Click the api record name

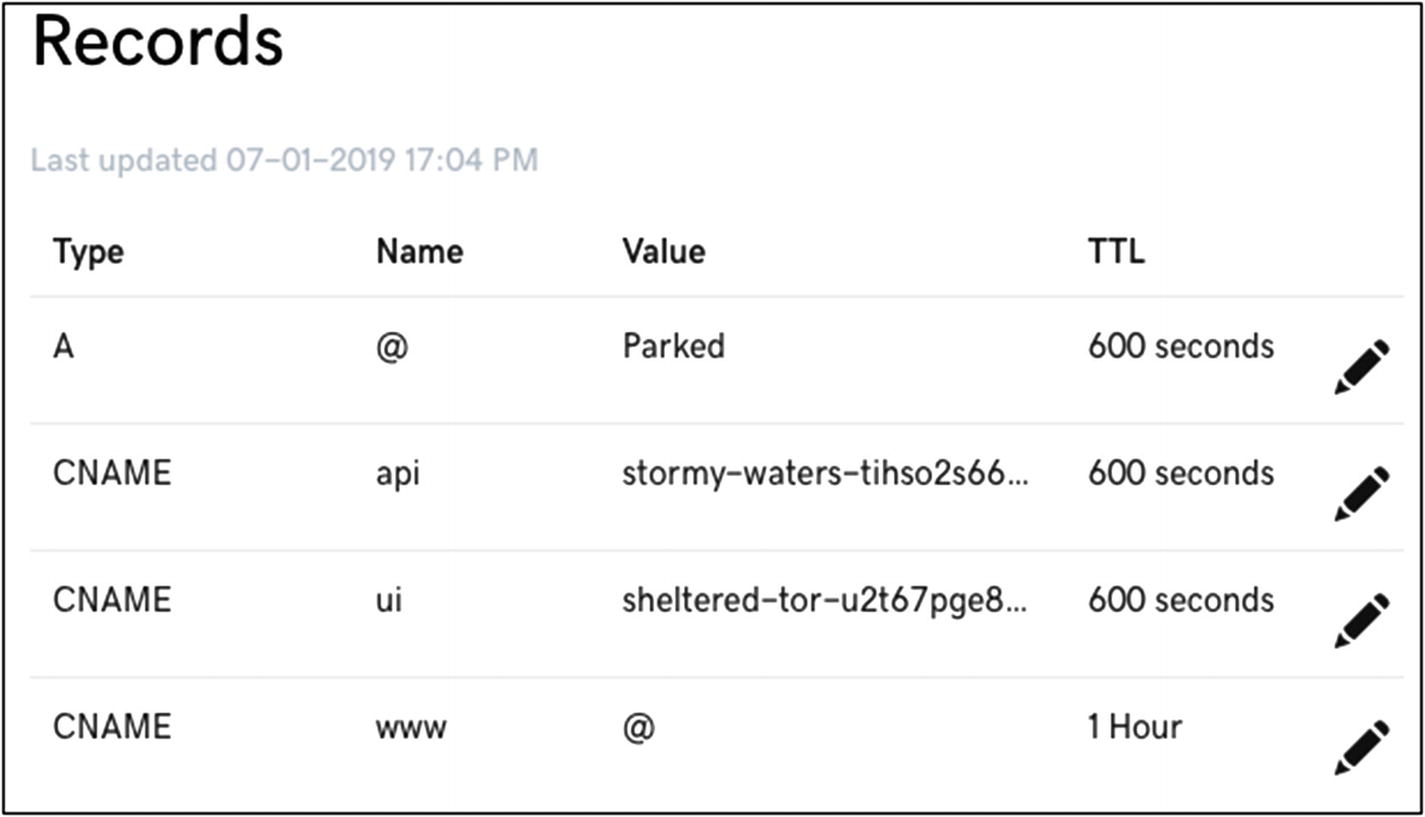[x=397, y=473]
